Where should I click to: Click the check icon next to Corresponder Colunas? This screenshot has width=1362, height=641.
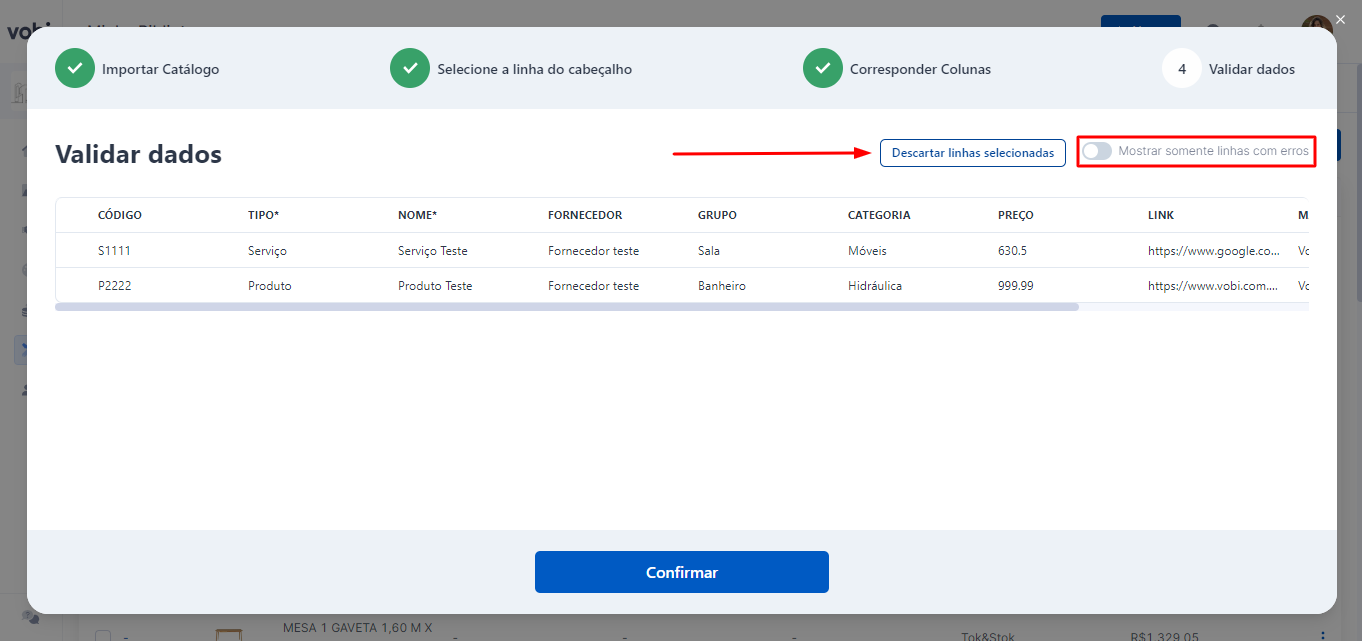coord(823,68)
